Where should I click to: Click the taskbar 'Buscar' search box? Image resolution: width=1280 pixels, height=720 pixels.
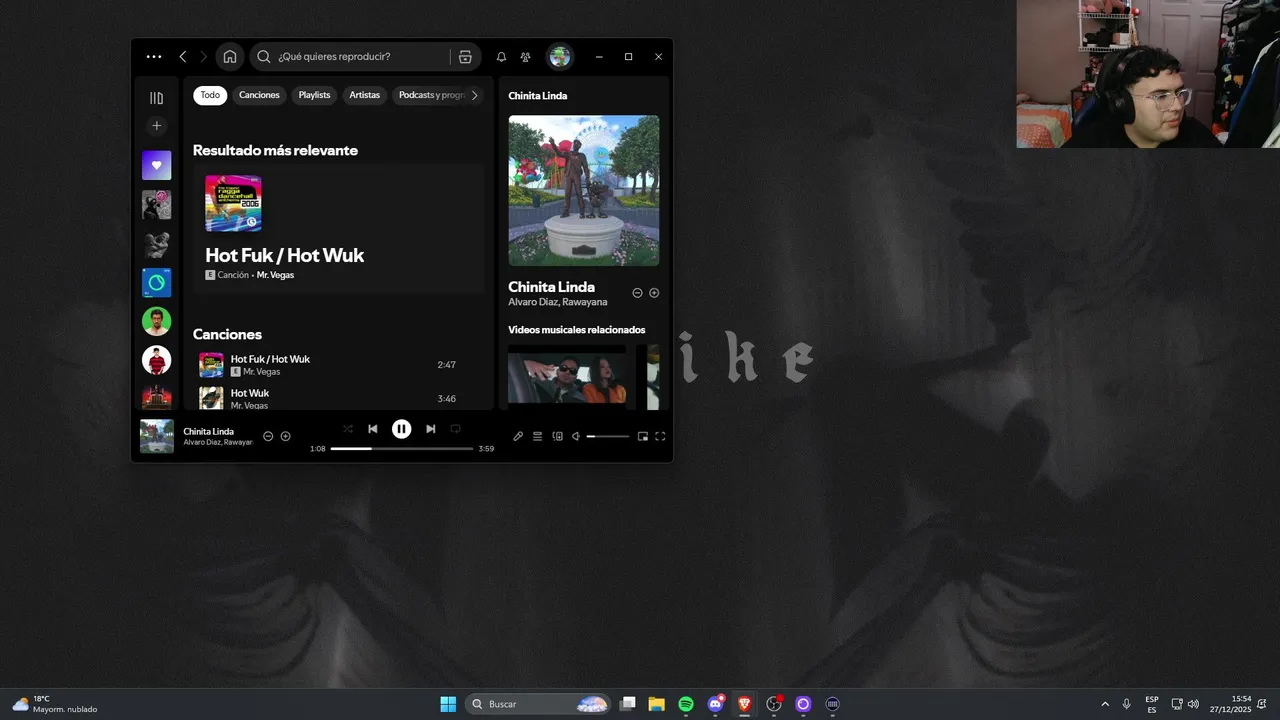pyautogui.click(x=538, y=704)
